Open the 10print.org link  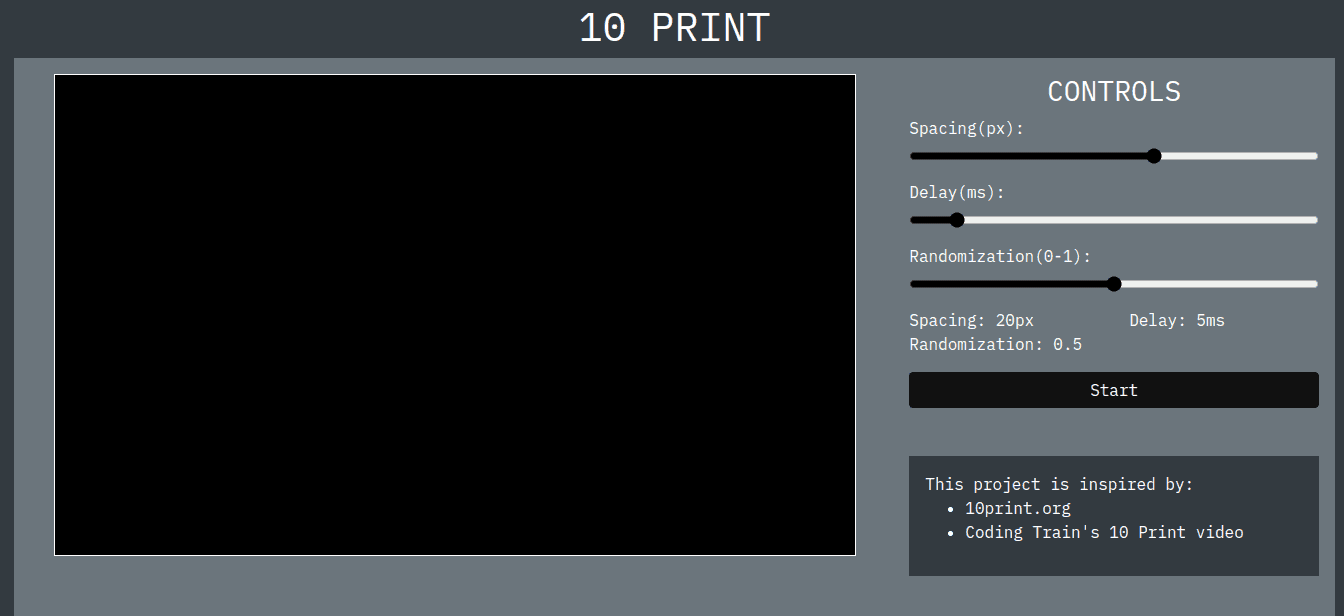point(1017,508)
